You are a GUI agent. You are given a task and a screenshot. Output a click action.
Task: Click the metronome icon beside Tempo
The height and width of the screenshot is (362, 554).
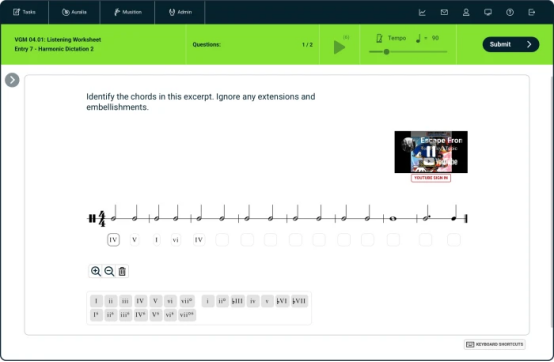tap(379, 38)
